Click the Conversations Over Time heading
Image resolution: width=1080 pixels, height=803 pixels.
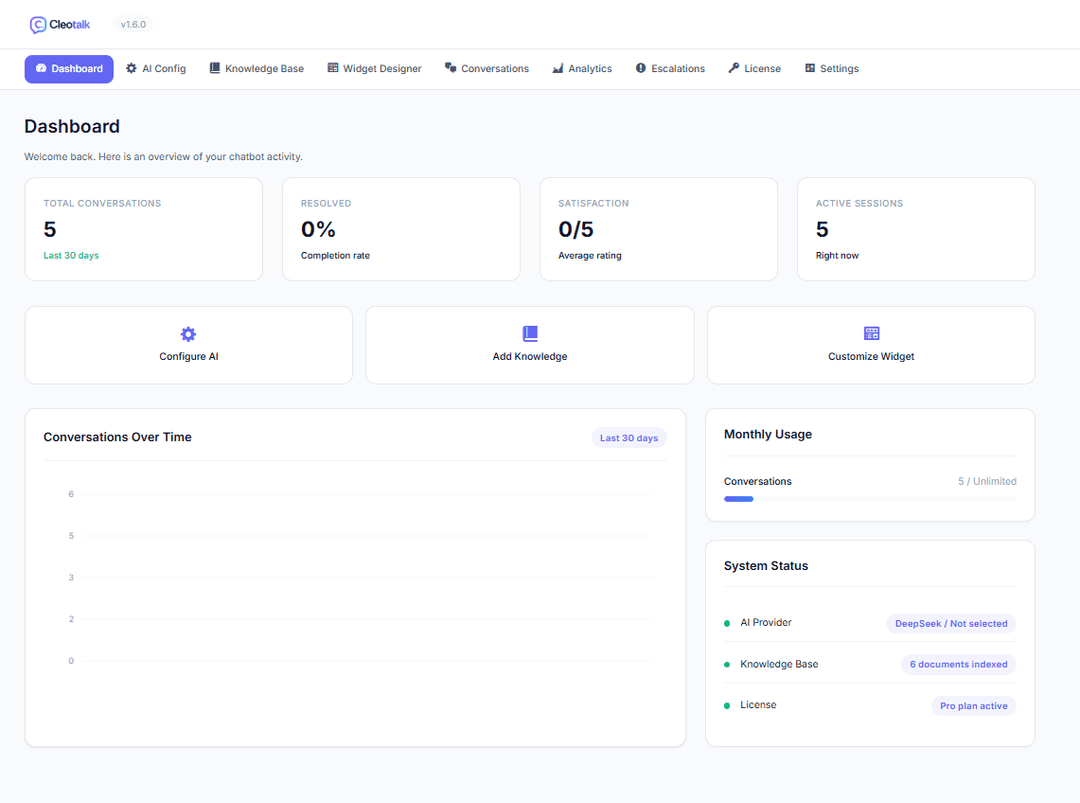coord(117,437)
